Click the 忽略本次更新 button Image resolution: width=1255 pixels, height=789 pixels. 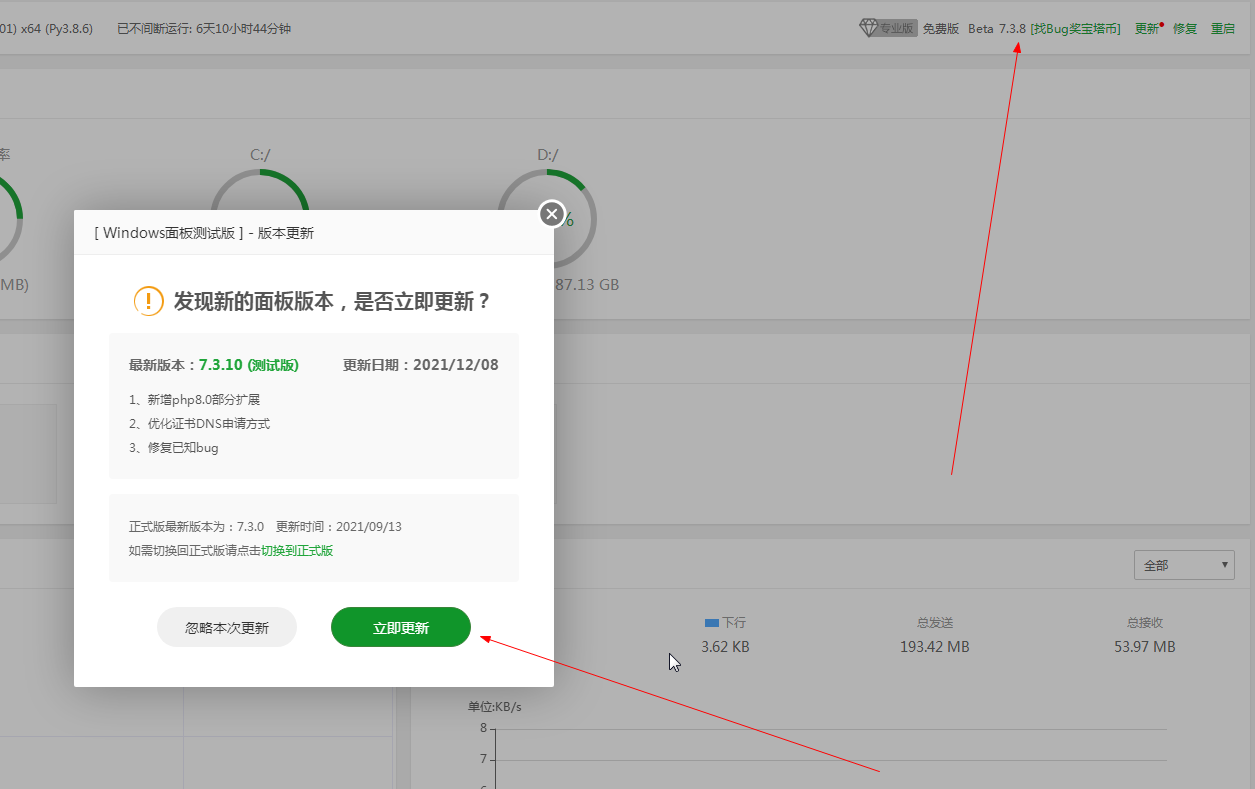[227, 627]
